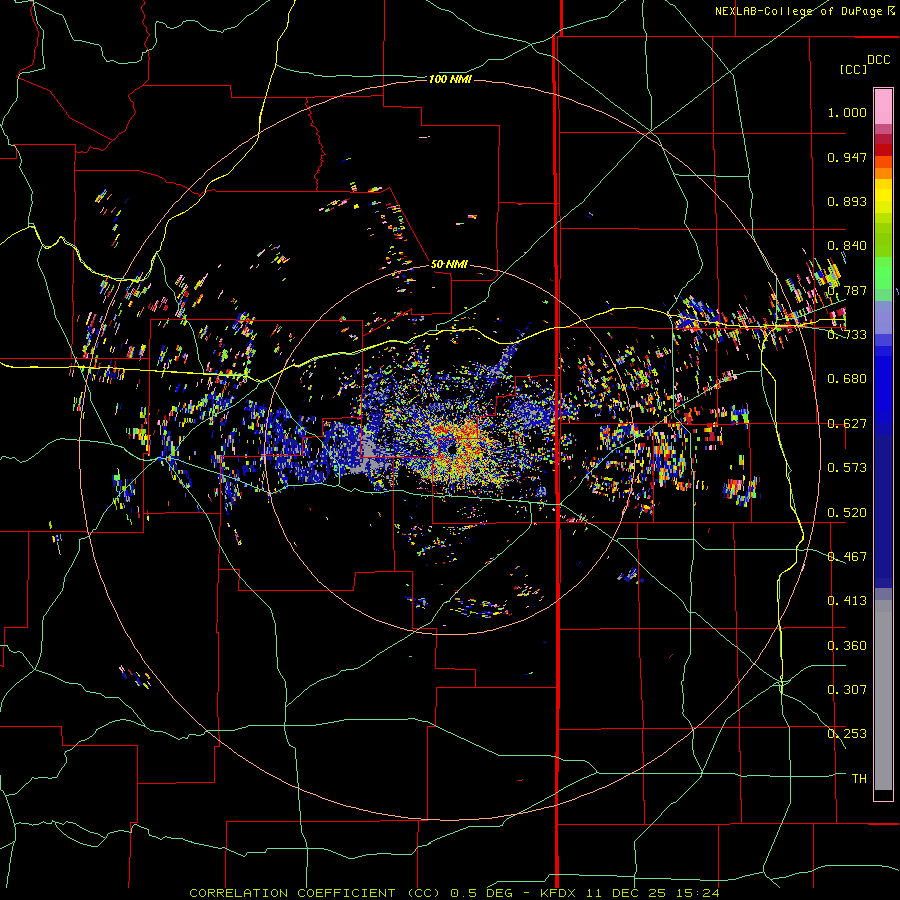This screenshot has width=900, height=900.
Task: Click the 0.840 legend value
Action: (x=847, y=246)
